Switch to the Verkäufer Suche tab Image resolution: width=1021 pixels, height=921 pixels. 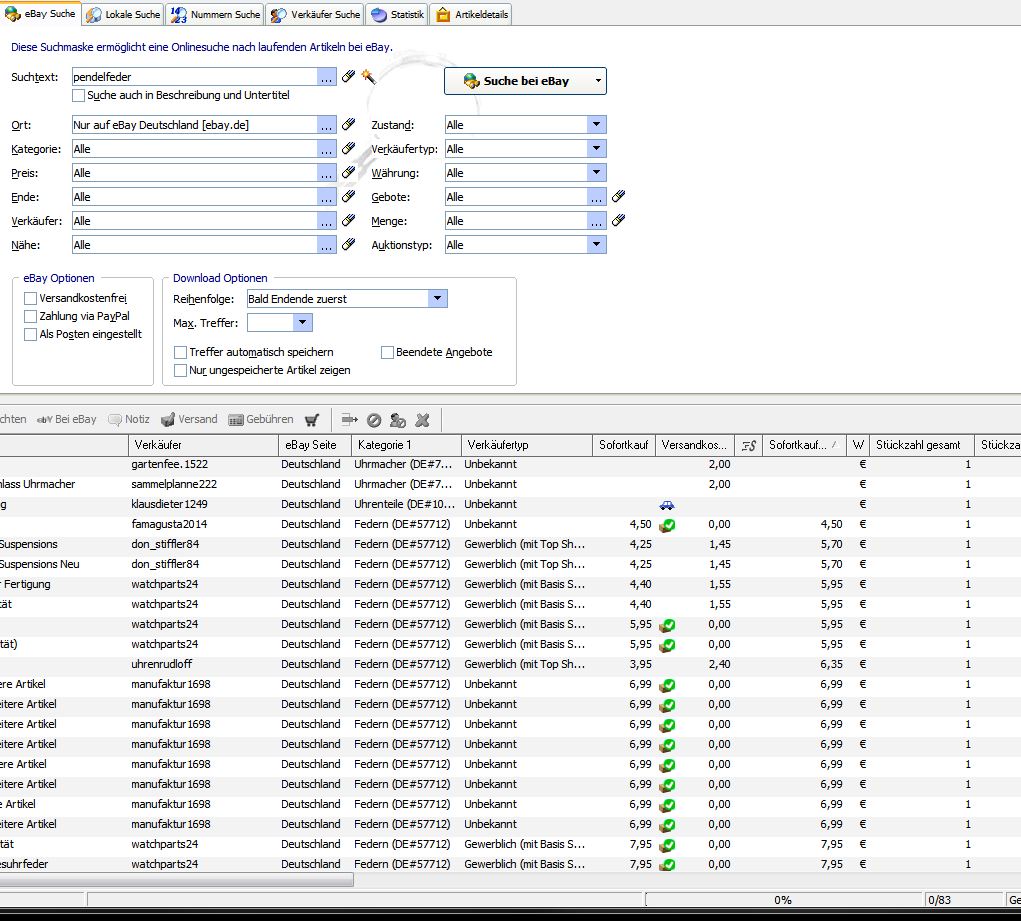(x=317, y=14)
